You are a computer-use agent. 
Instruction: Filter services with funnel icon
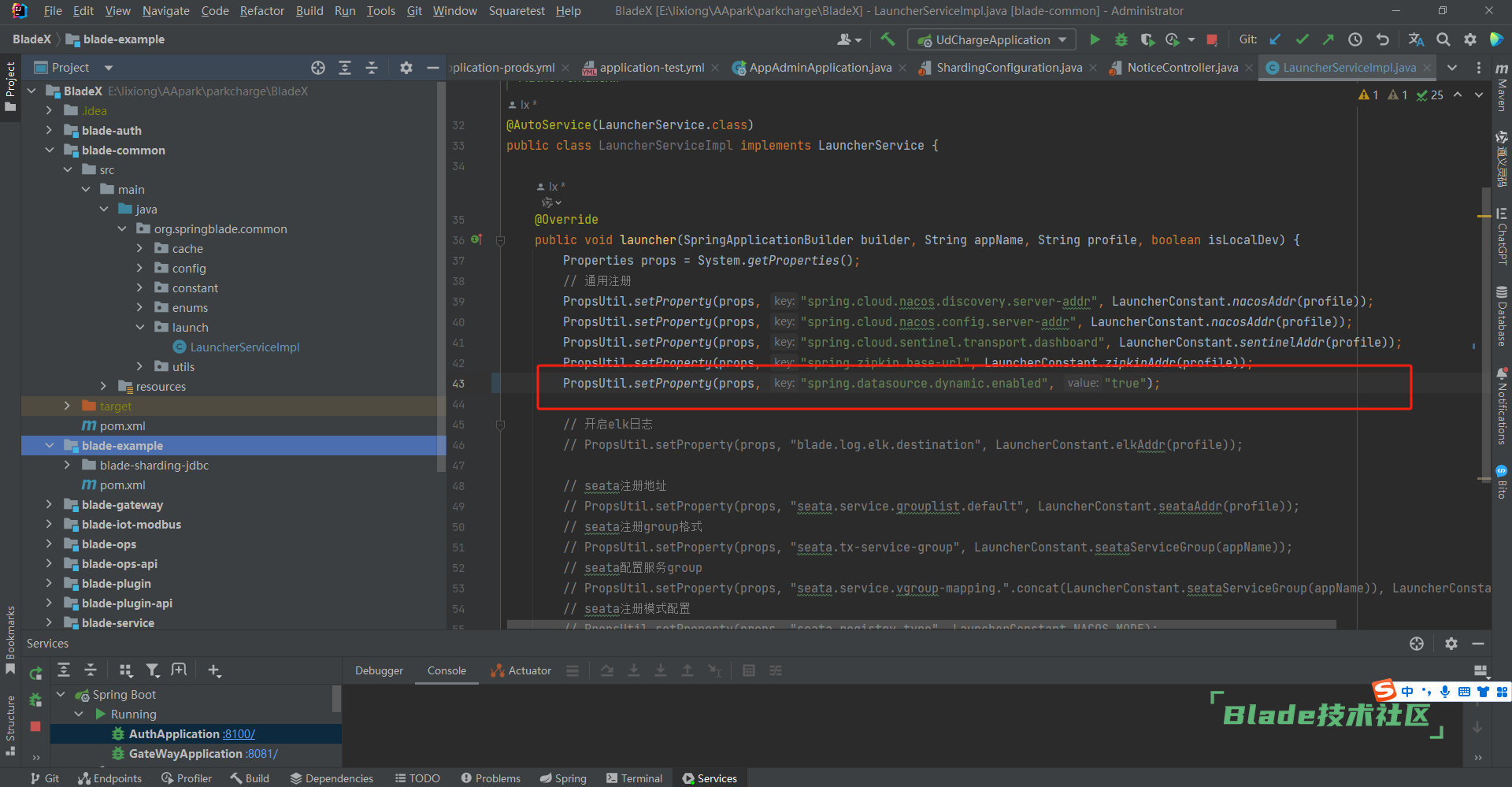pyautogui.click(x=153, y=670)
